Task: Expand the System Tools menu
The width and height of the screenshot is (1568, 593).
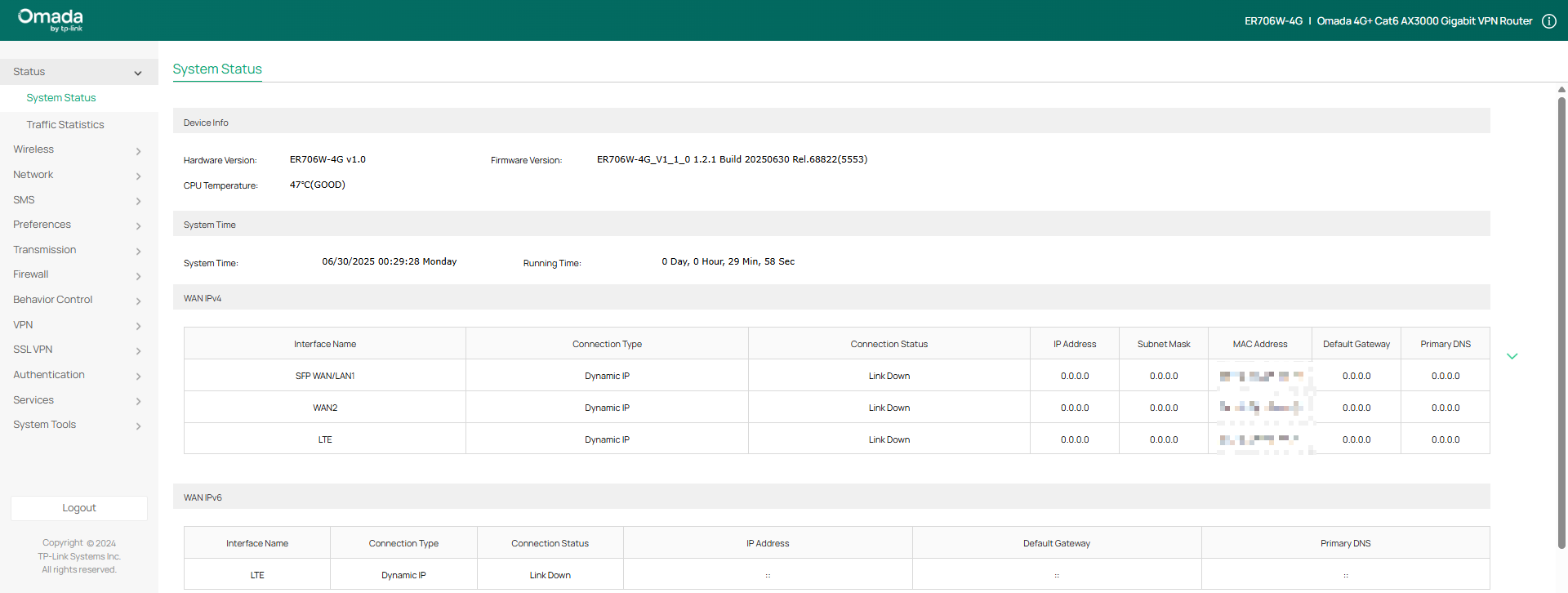Action: 78,425
